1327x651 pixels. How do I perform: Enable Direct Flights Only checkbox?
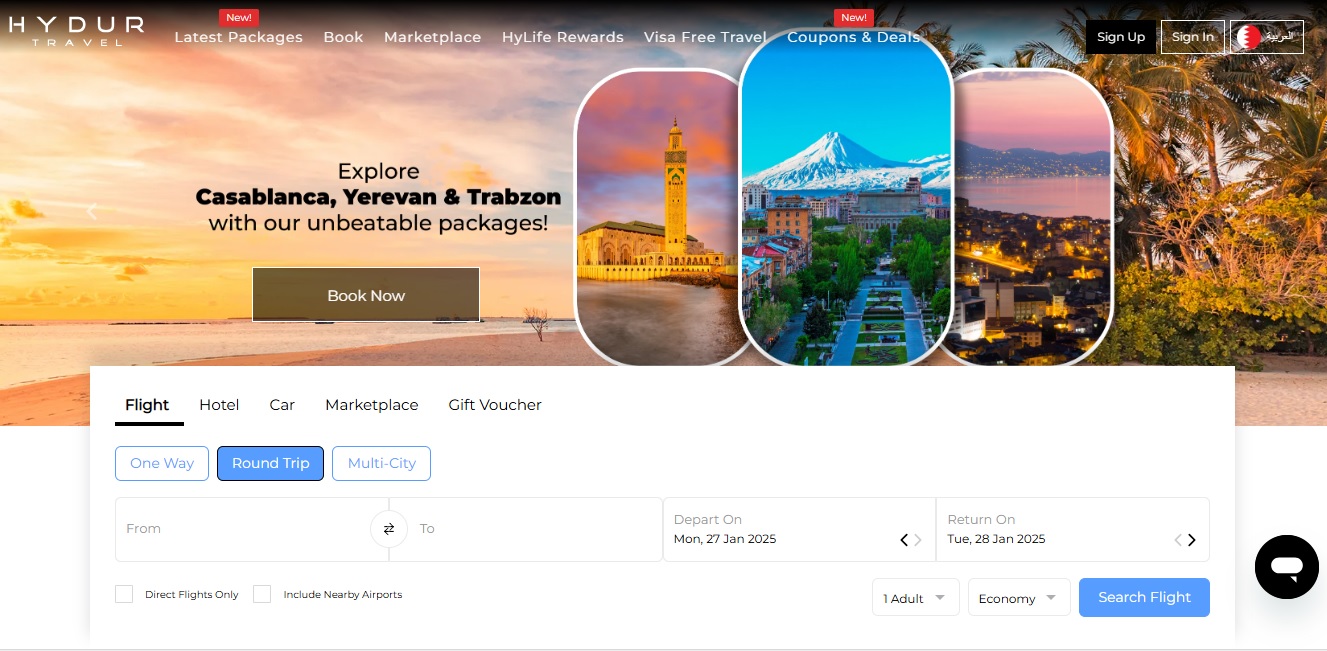(x=124, y=594)
